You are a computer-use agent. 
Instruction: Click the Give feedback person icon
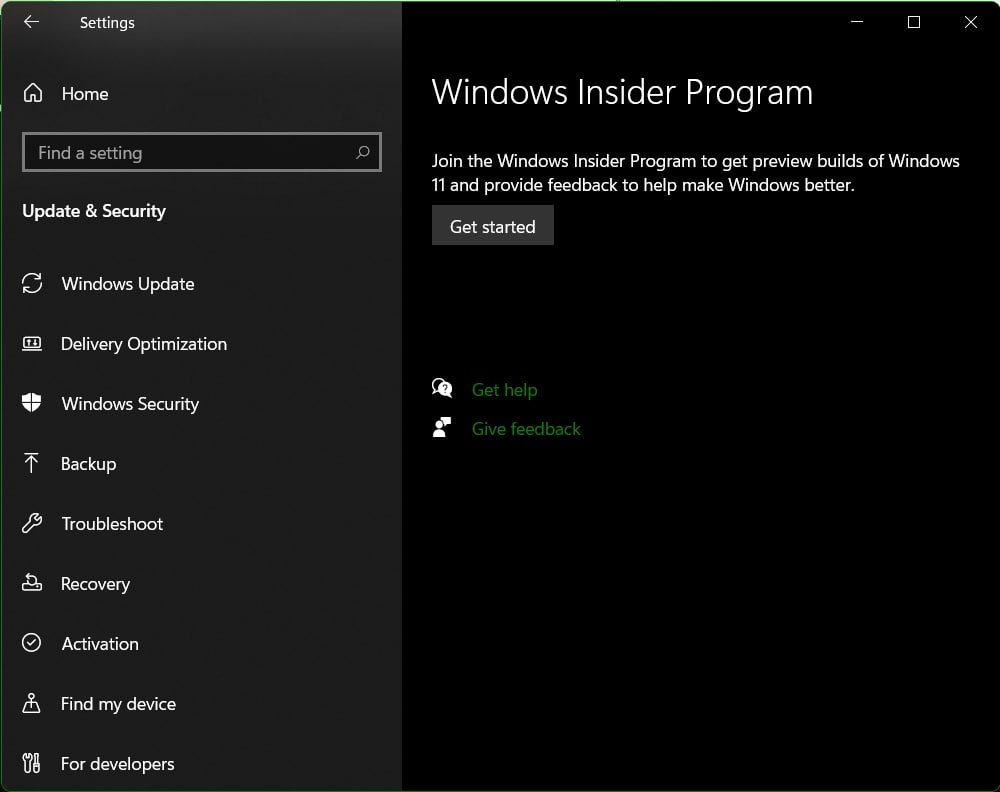(442, 427)
